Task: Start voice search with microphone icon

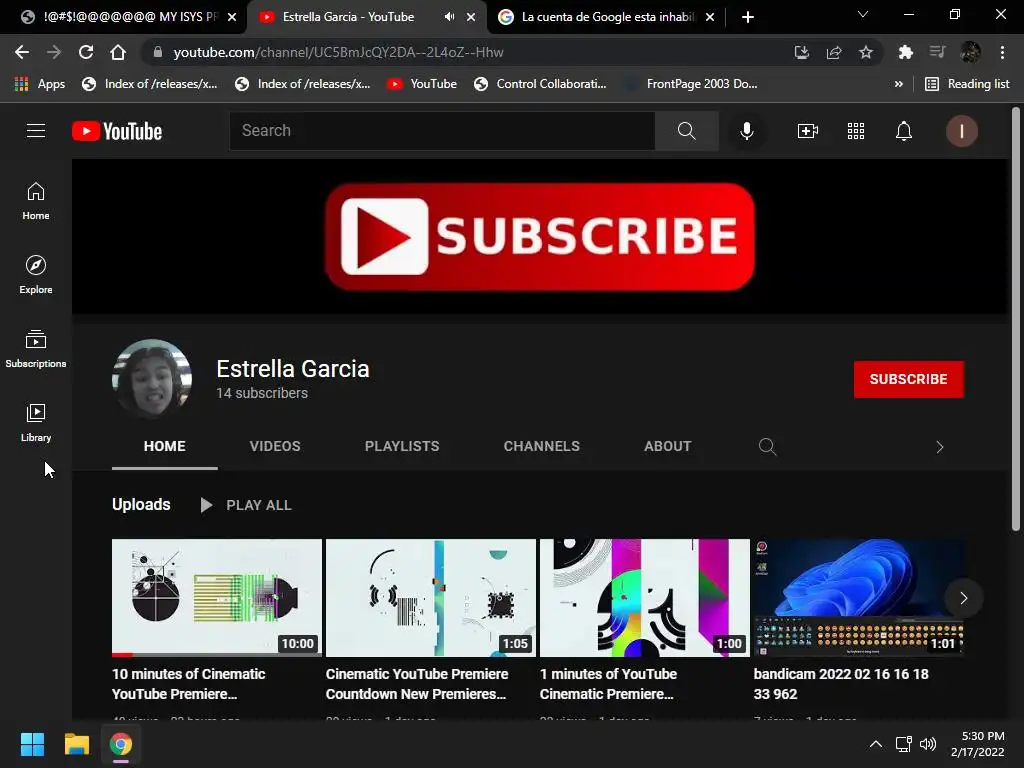Action: 746,131
